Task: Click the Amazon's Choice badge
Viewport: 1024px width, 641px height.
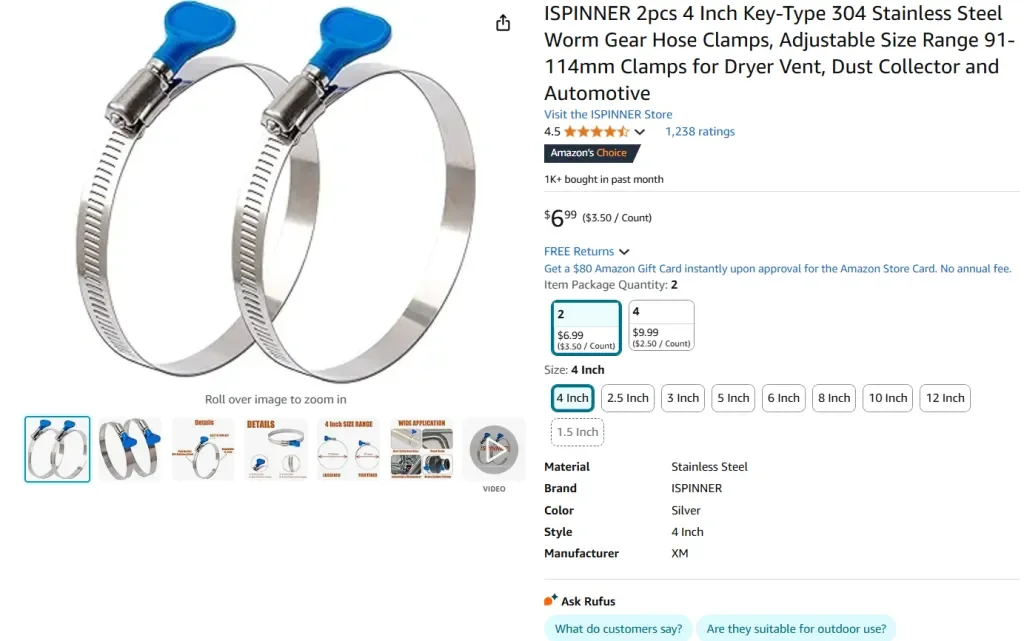Action: [590, 153]
